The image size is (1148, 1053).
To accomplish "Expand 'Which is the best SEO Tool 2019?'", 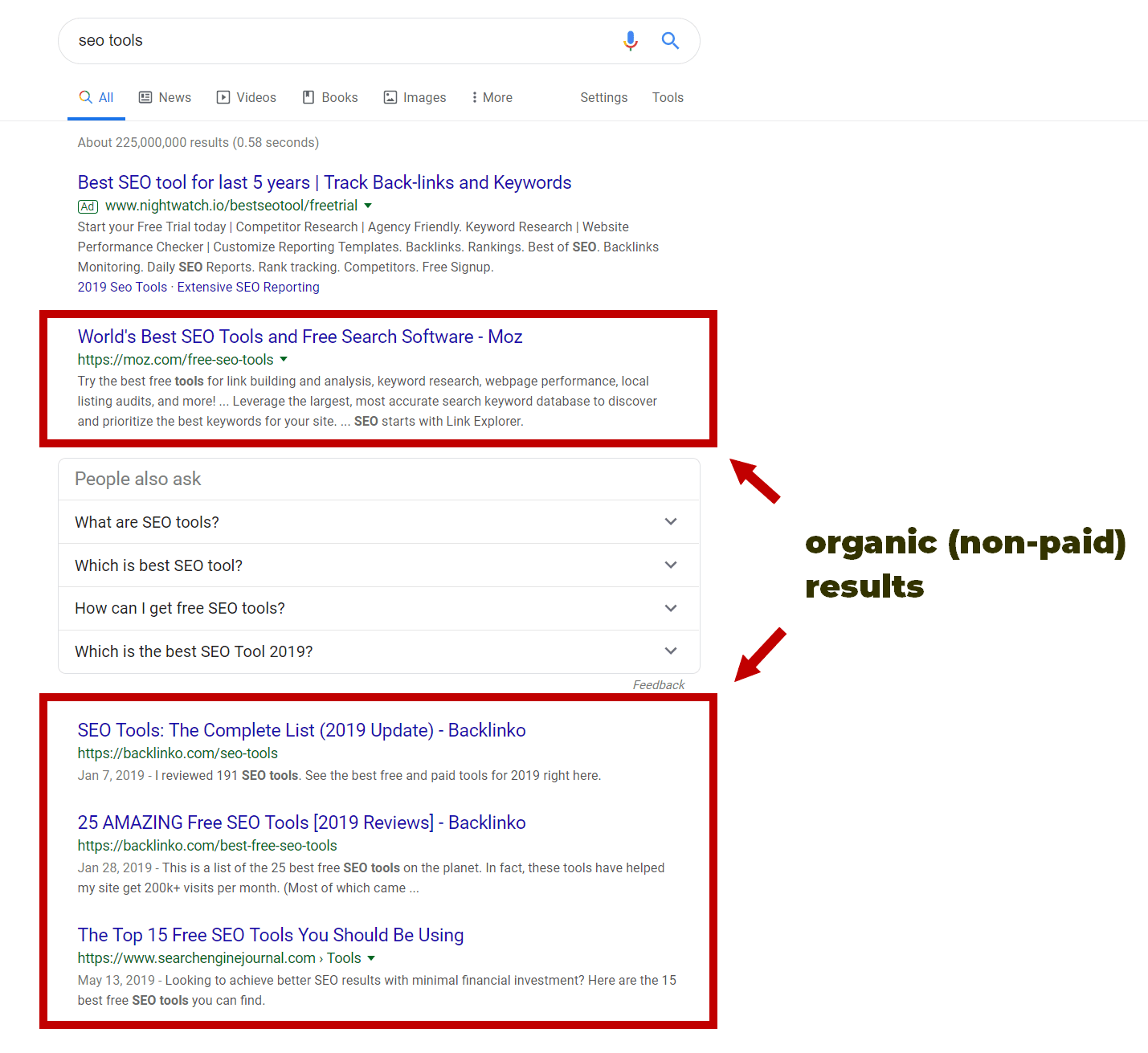I will coord(379,651).
